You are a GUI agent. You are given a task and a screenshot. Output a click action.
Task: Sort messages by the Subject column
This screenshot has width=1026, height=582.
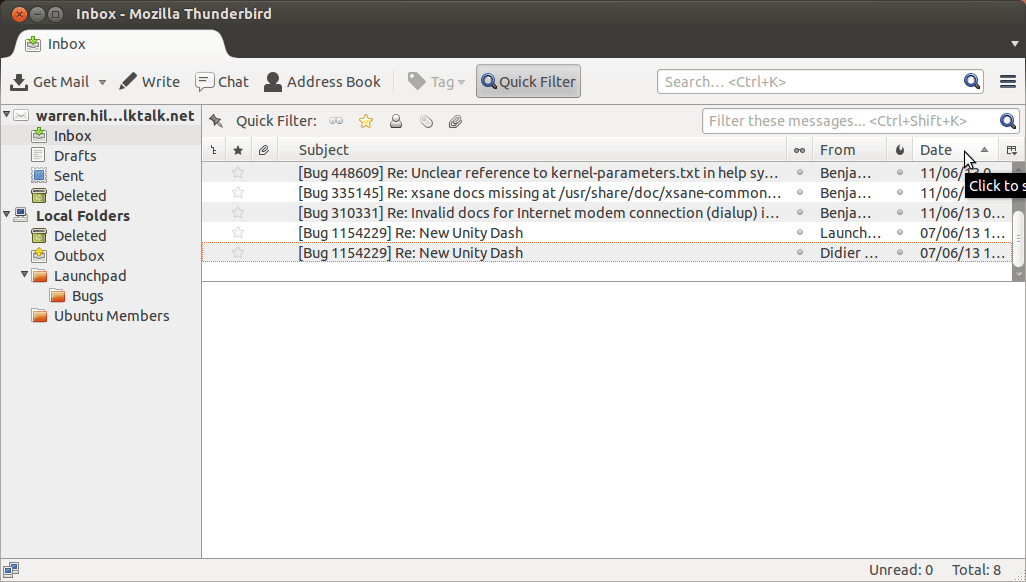click(540, 150)
